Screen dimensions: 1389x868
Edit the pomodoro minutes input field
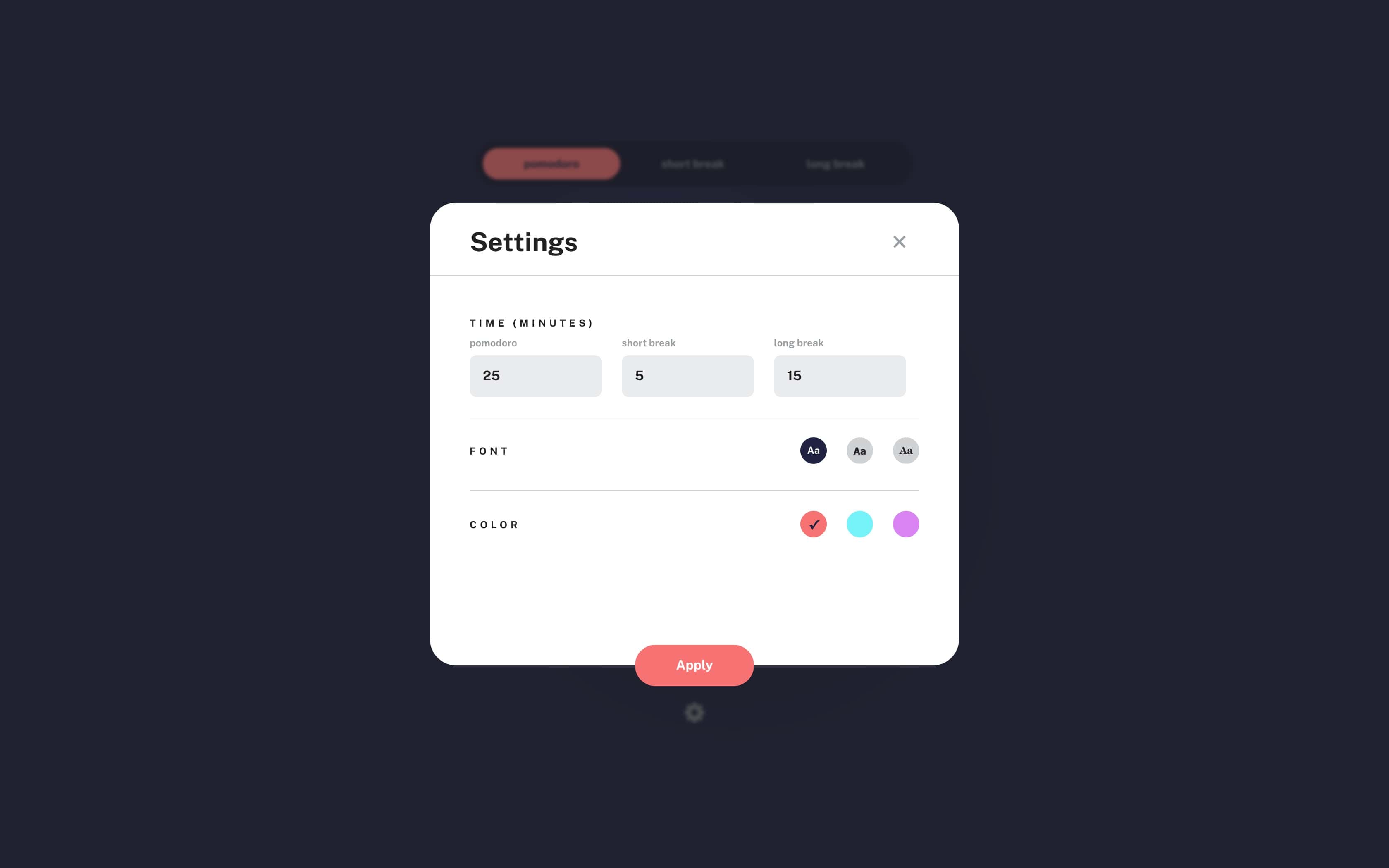pos(535,375)
